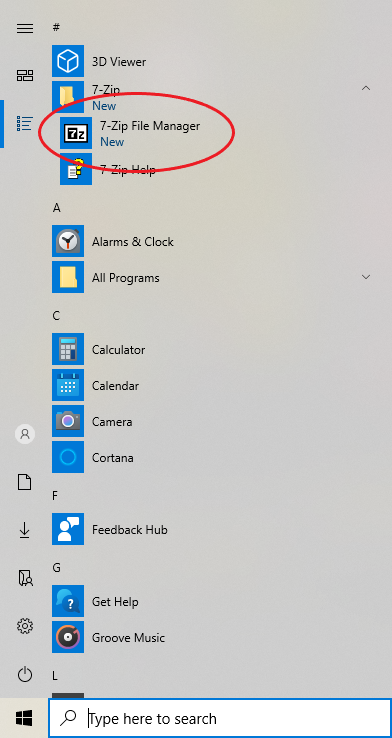This screenshot has width=392, height=738.
Task: Select the 'Calculator' label
Action: [119, 350]
